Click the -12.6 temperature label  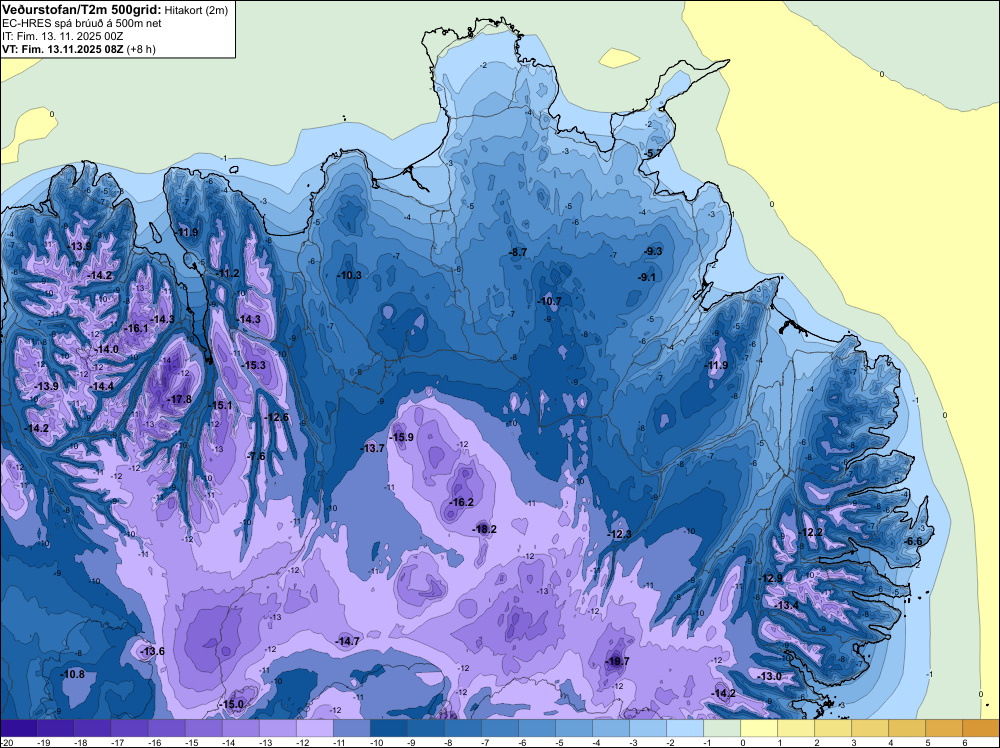click(x=277, y=418)
